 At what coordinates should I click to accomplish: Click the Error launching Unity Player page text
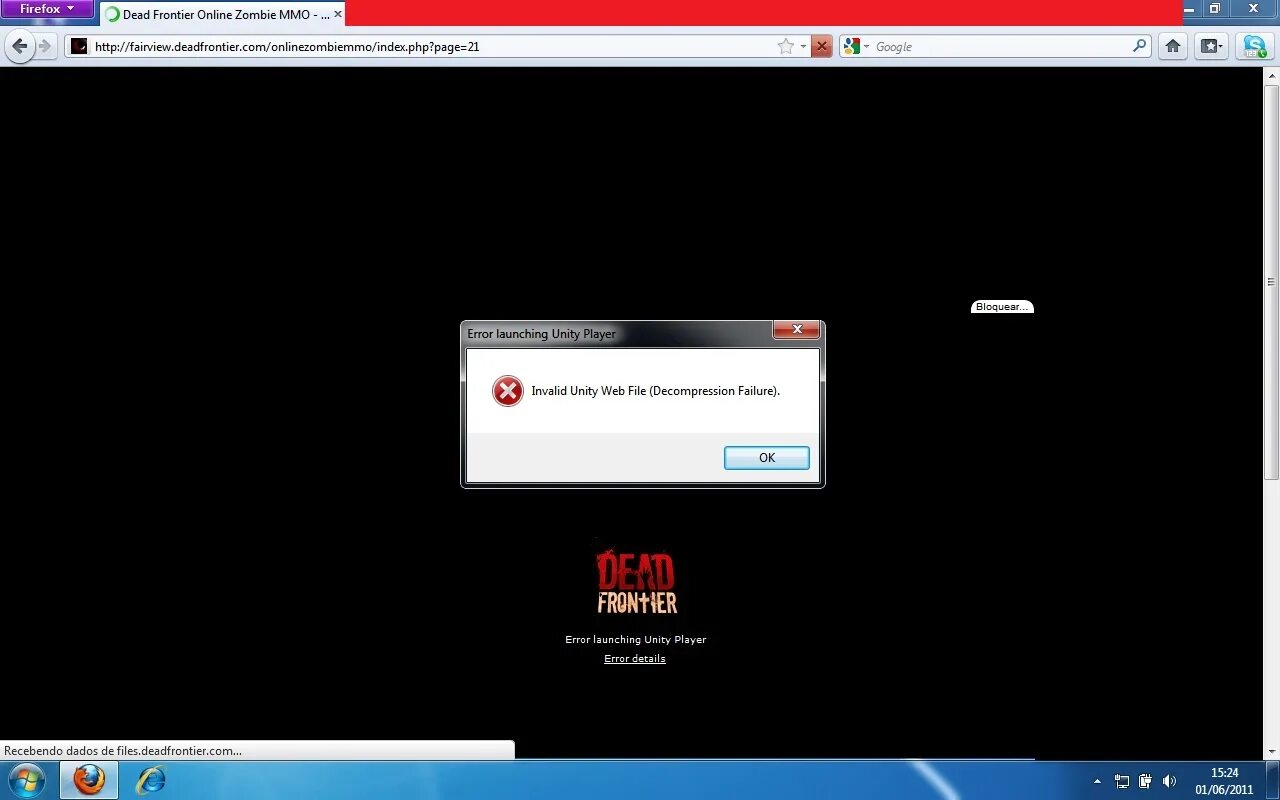pos(636,639)
